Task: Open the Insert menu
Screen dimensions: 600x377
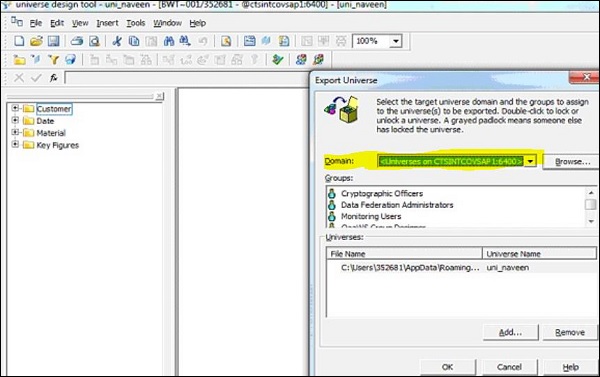Action: pos(107,23)
